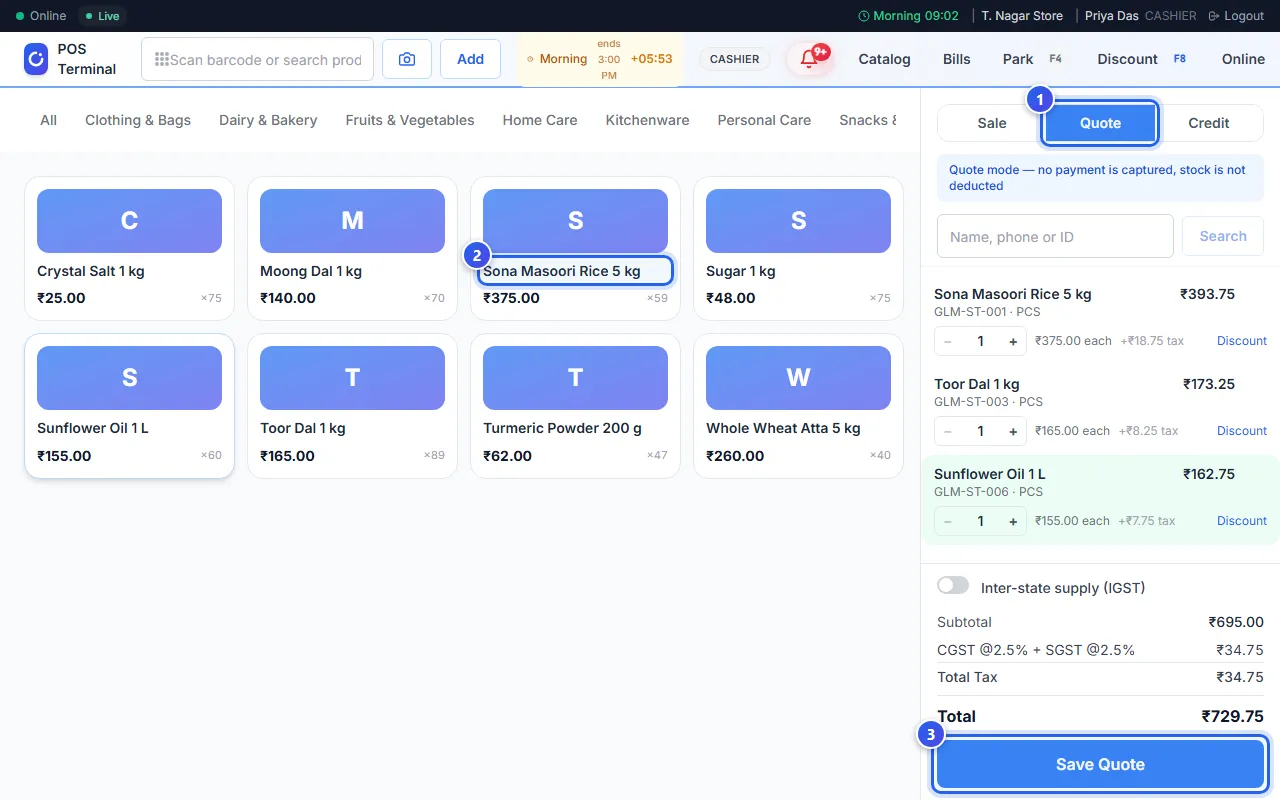This screenshot has height=800, width=1280.
Task: Open the Online orders menu
Action: pyautogui.click(x=1243, y=59)
